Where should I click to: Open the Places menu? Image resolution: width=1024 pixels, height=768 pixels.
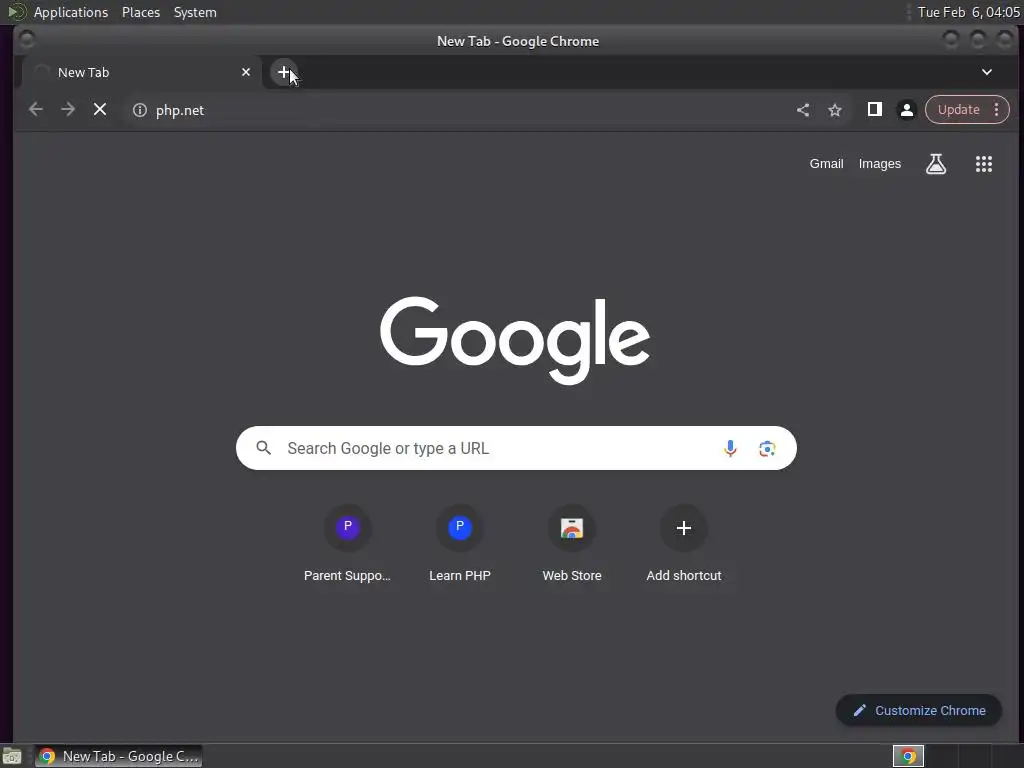[x=141, y=12]
